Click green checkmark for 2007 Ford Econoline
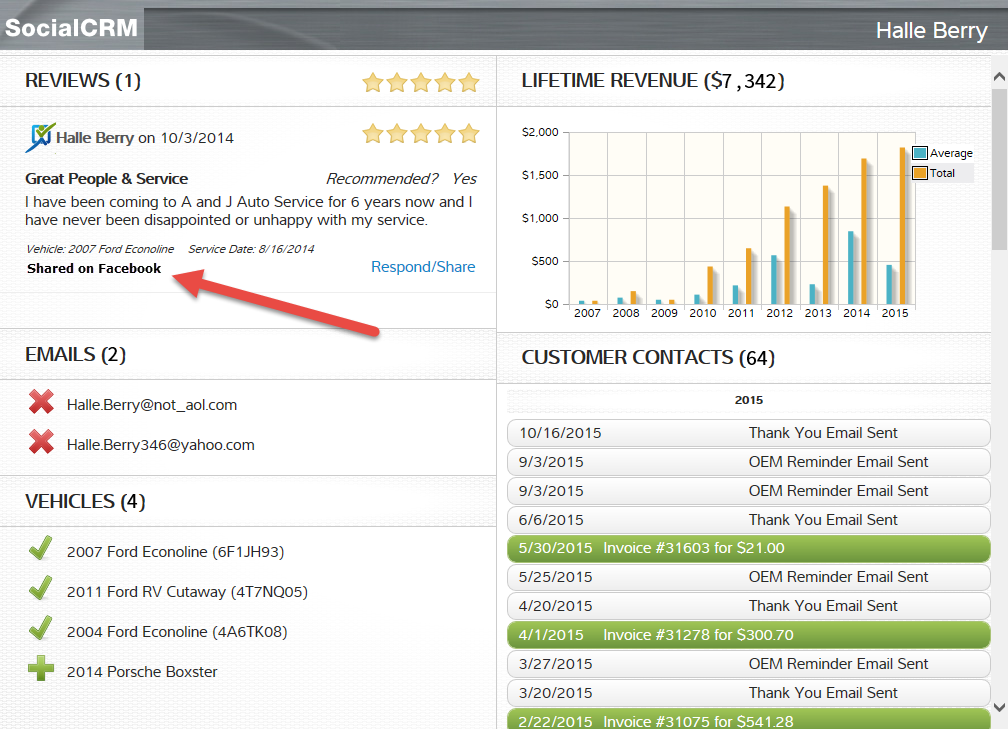 (41, 549)
